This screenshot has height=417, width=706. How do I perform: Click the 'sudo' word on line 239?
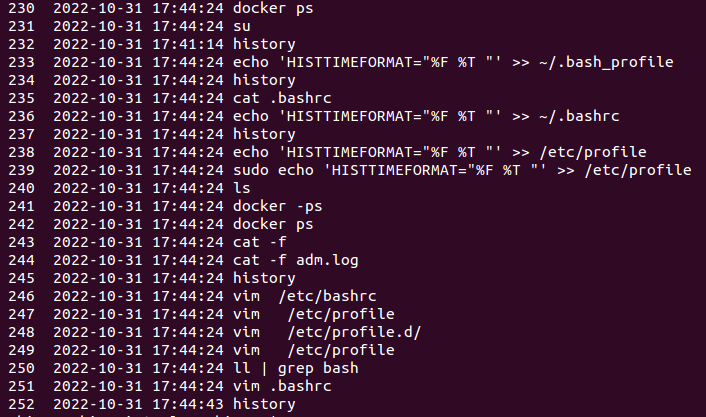[x=251, y=170]
